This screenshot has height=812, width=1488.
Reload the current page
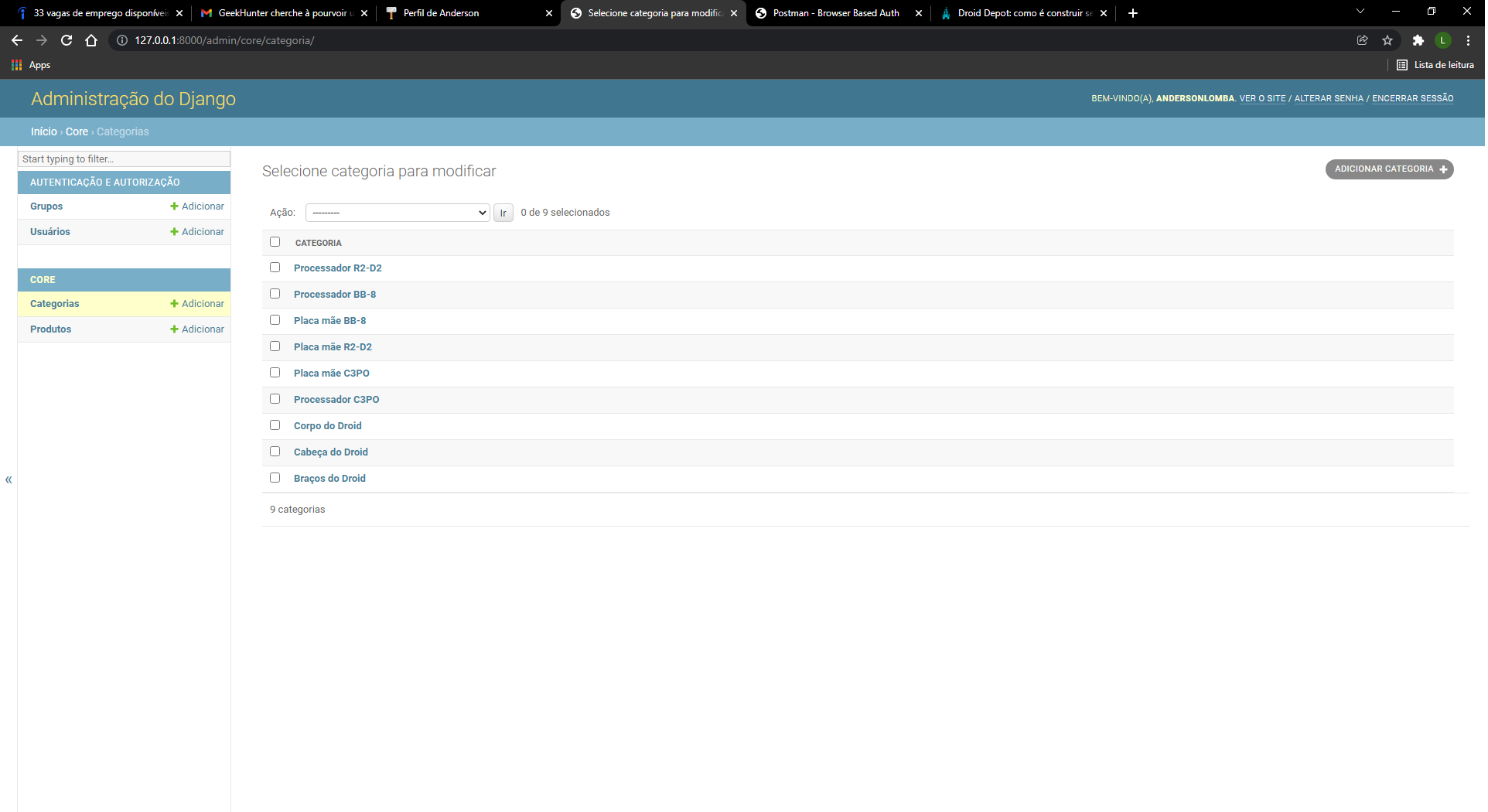[67, 40]
